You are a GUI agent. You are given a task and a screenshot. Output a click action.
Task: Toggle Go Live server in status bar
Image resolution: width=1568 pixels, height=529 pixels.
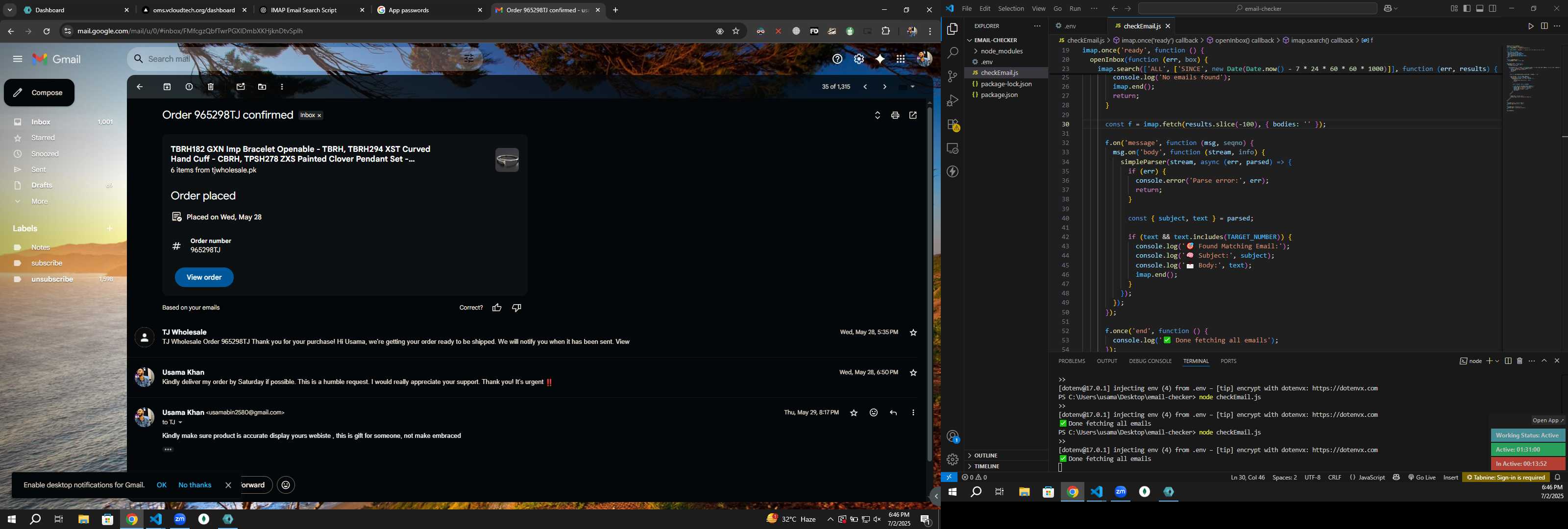(1422, 478)
